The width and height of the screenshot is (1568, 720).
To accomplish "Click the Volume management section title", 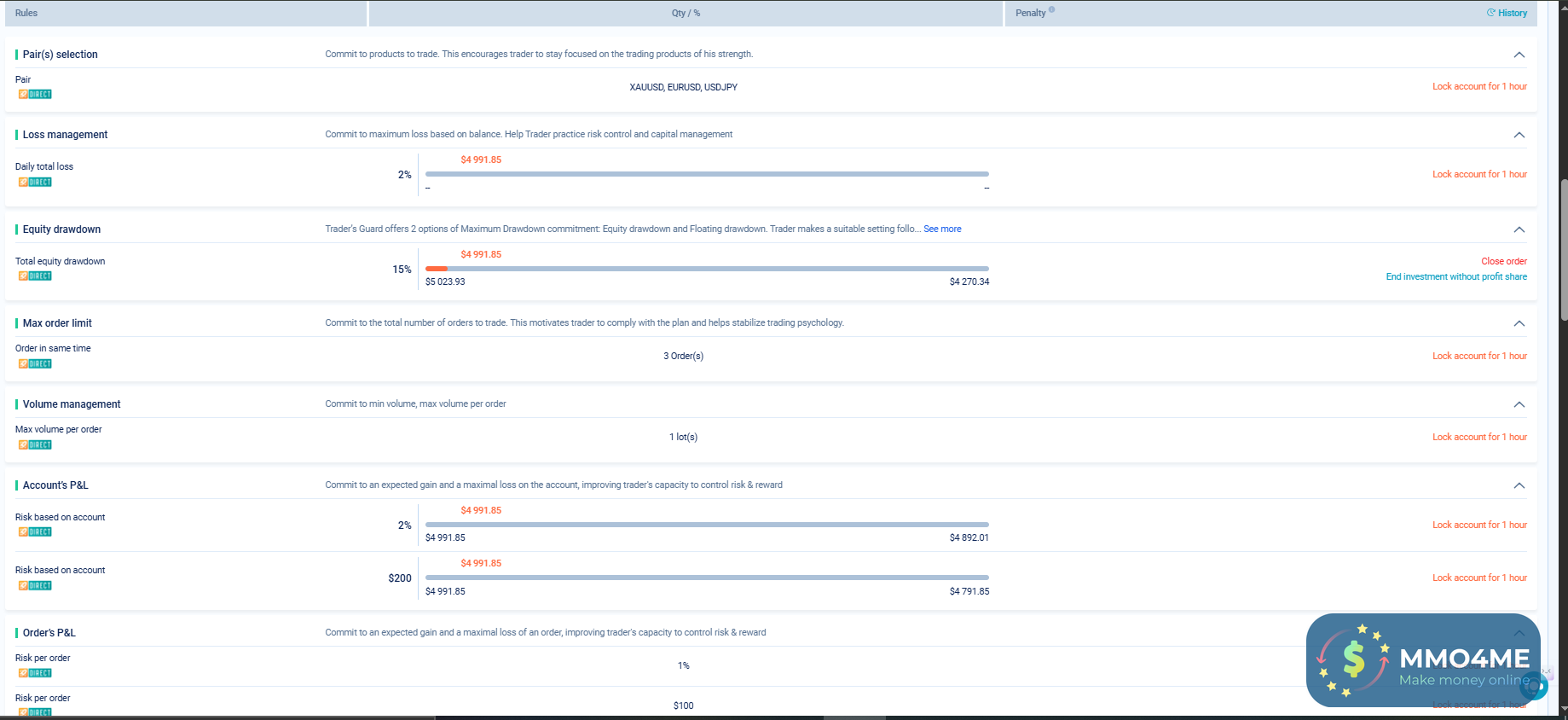I will 72,404.
